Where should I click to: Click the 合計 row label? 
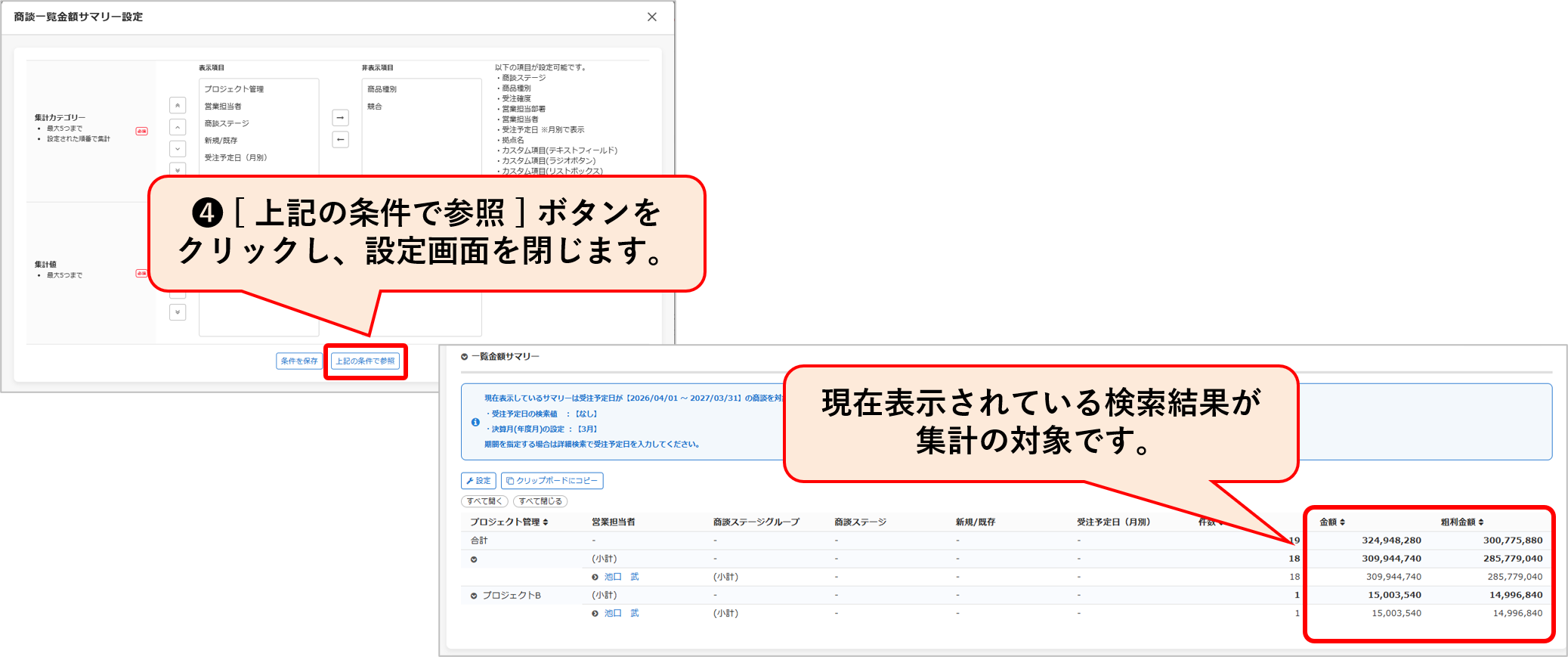479,541
